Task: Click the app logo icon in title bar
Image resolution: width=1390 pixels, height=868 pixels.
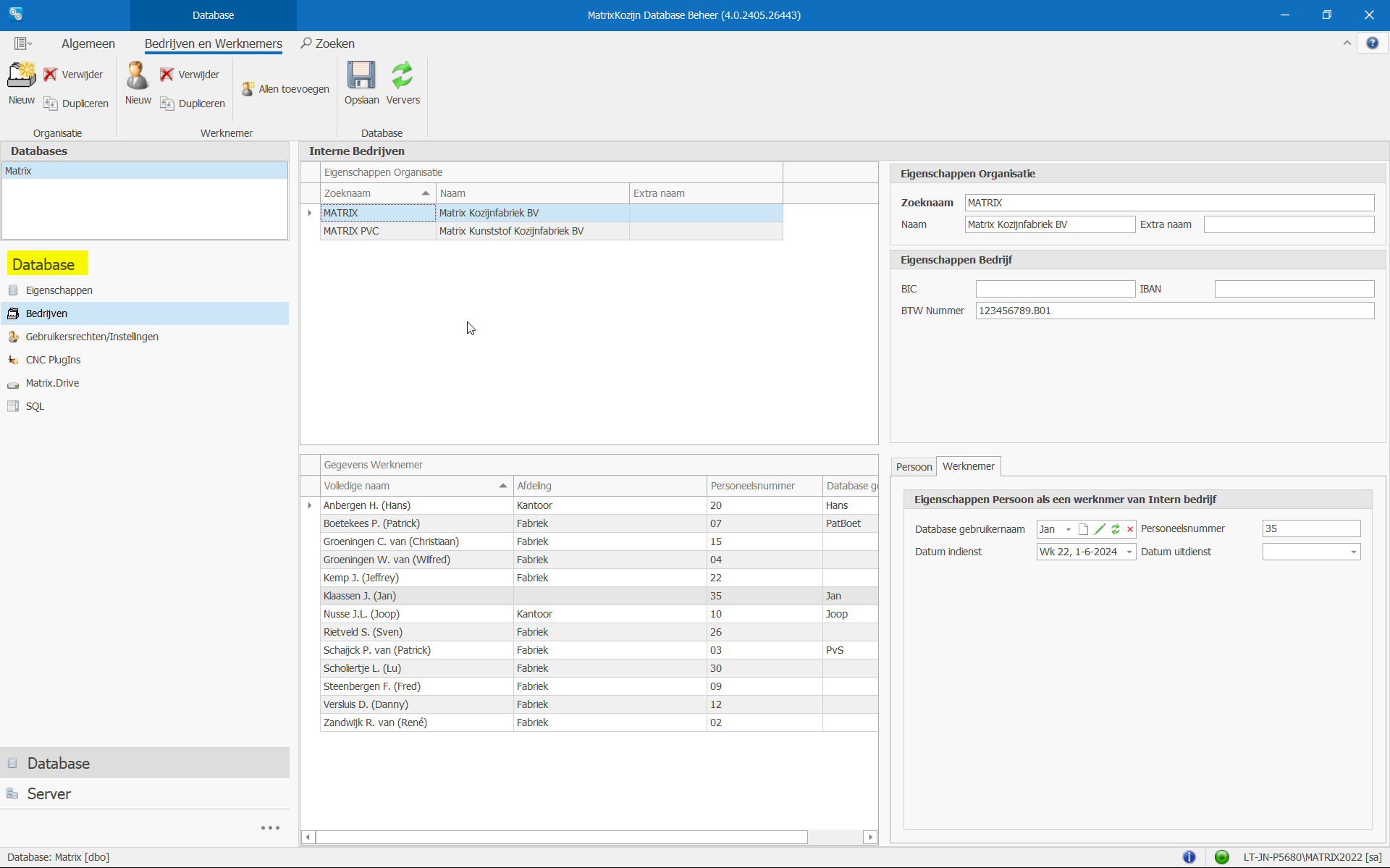Action: click(x=16, y=14)
